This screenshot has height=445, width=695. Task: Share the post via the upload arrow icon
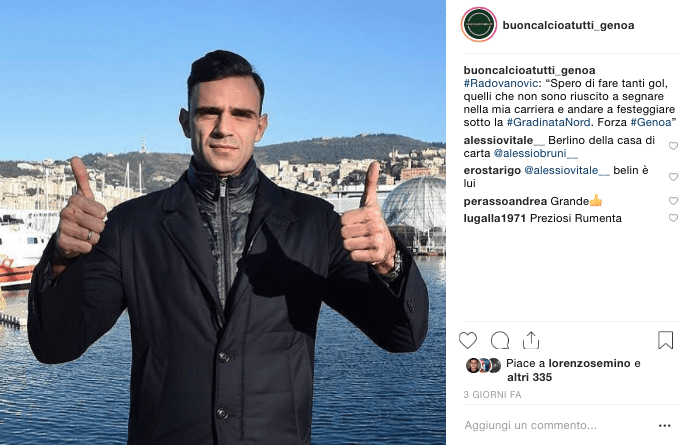point(531,340)
